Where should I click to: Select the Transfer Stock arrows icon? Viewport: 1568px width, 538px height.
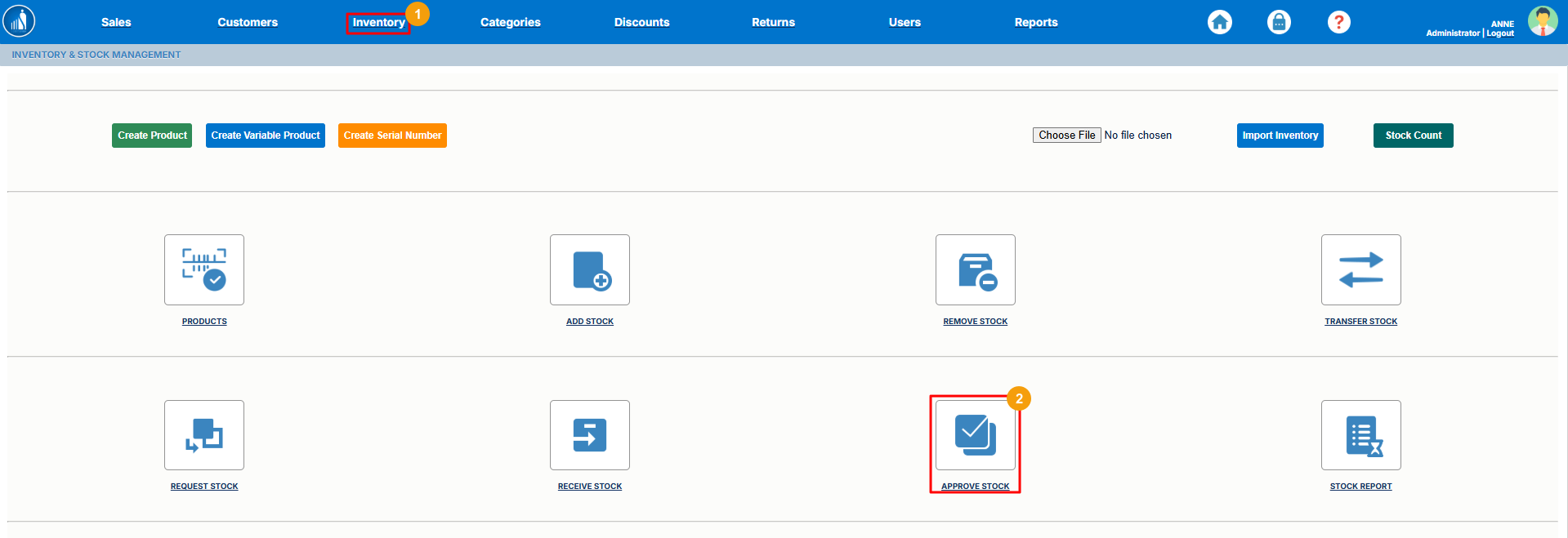(1361, 270)
